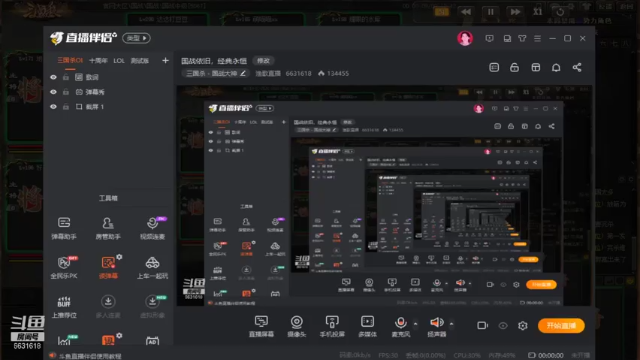
Task: Open the 上车一起玩 car icon tool
Action: coord(152,267)
